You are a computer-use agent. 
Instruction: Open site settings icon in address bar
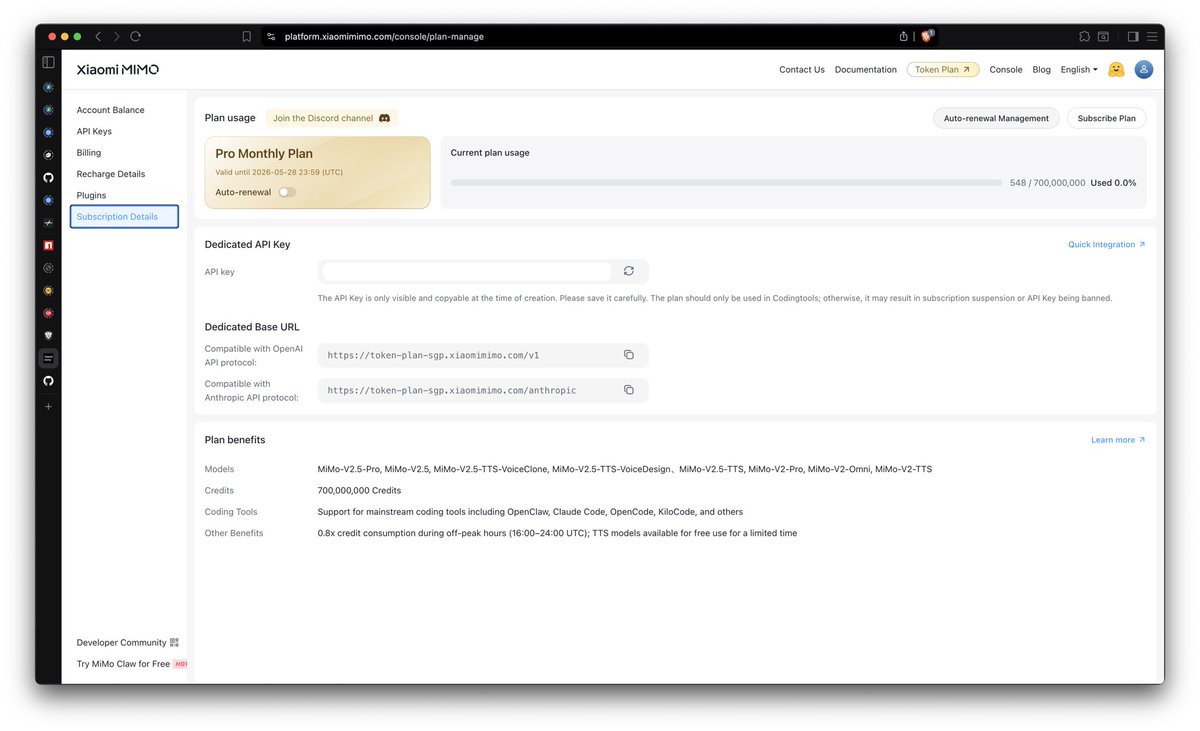pos(270,36)
